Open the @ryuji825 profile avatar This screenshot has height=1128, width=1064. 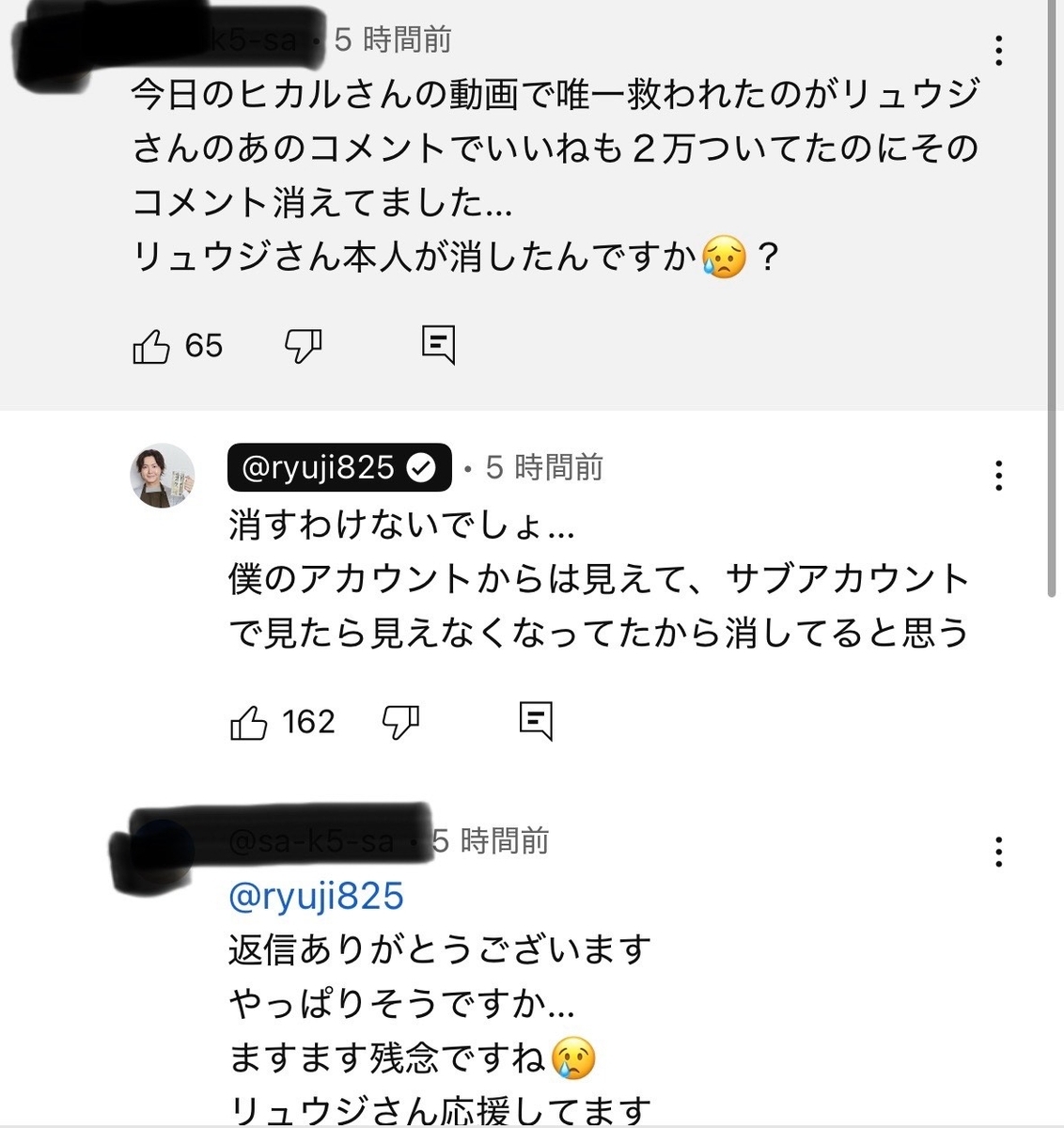click(x=162, y=476)
